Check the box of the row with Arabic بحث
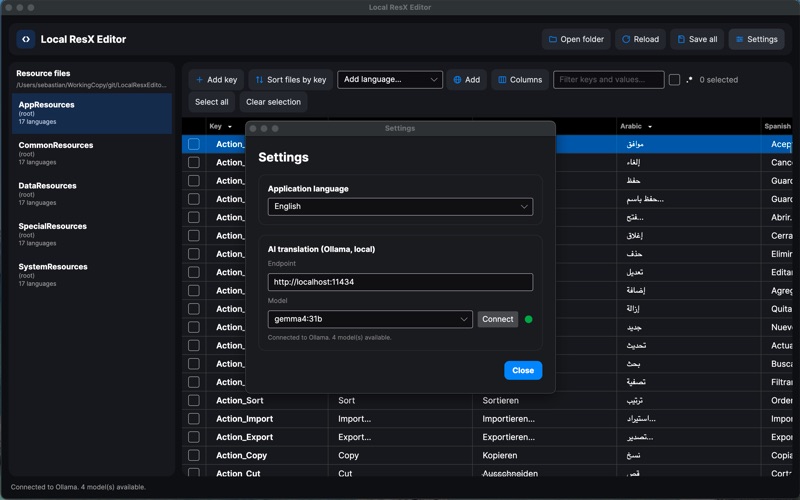This screenshot has width=800, height=500. pyautogui.click(x=194, y=364)
